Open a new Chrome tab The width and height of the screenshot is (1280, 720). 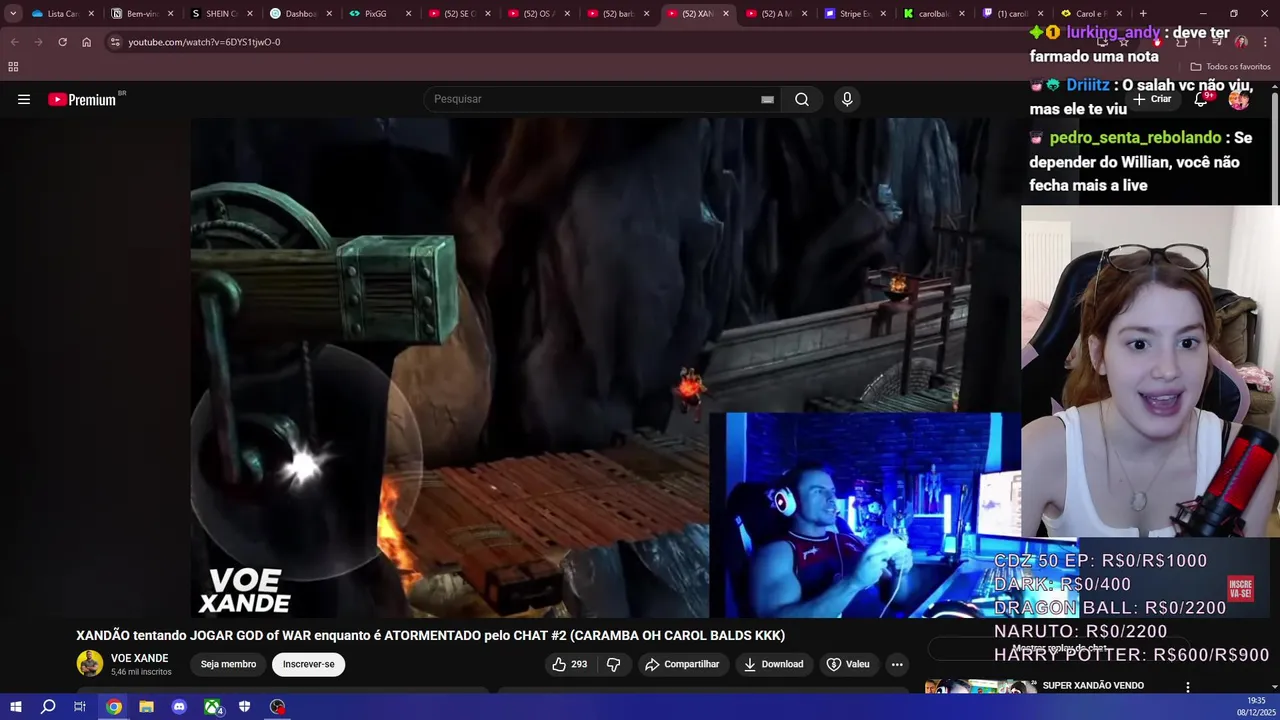coord(1143,14)
